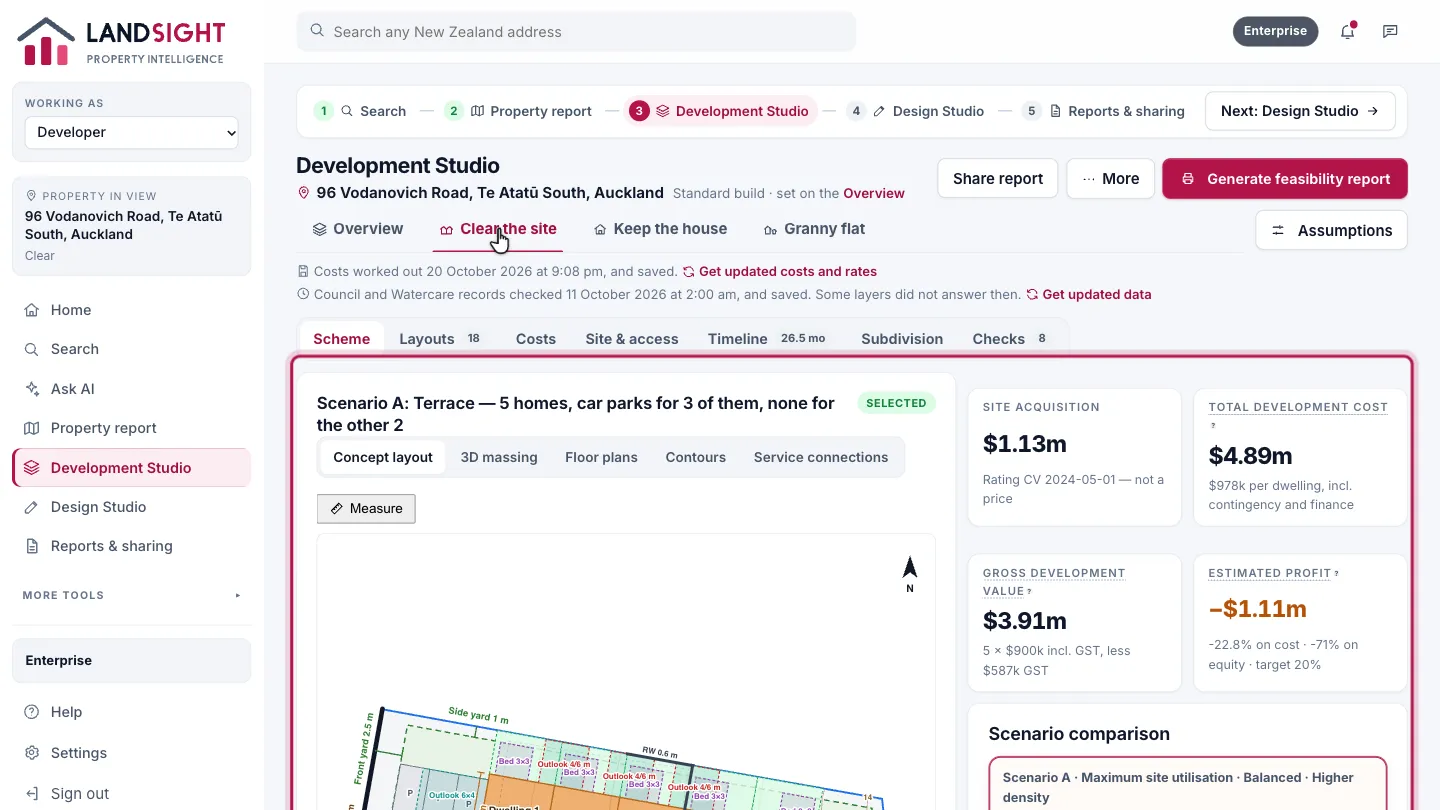This screenshot has height=810, width=1440.
Task: Click the New Zealand address search field
Action: coord(576,31)
